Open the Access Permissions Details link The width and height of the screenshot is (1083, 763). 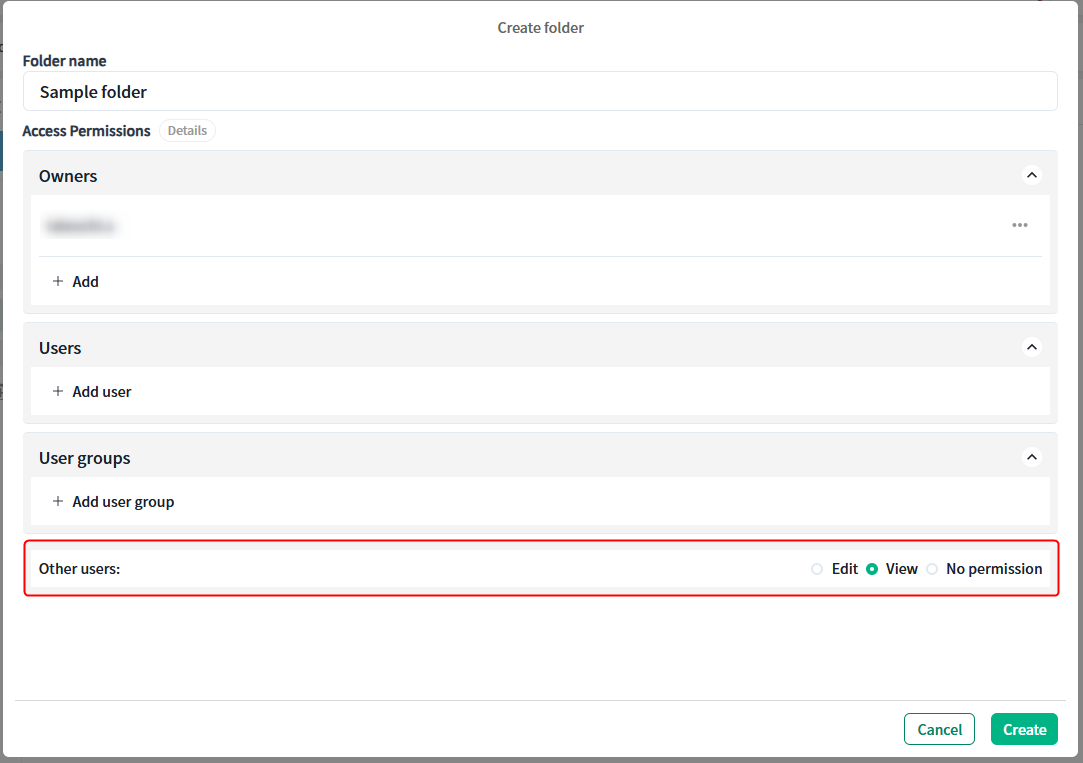[187, 131]
